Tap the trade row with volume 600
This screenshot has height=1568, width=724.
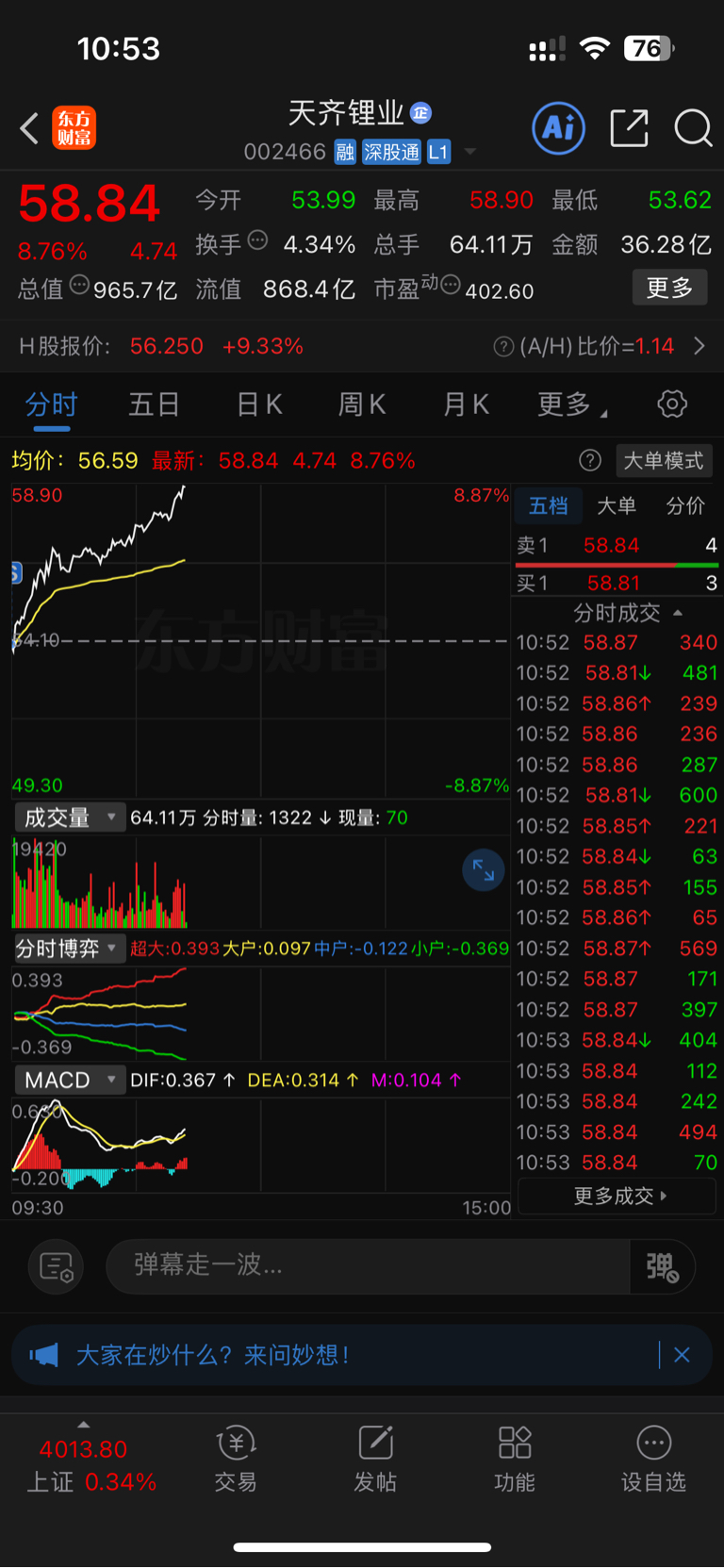click(617, 795)
